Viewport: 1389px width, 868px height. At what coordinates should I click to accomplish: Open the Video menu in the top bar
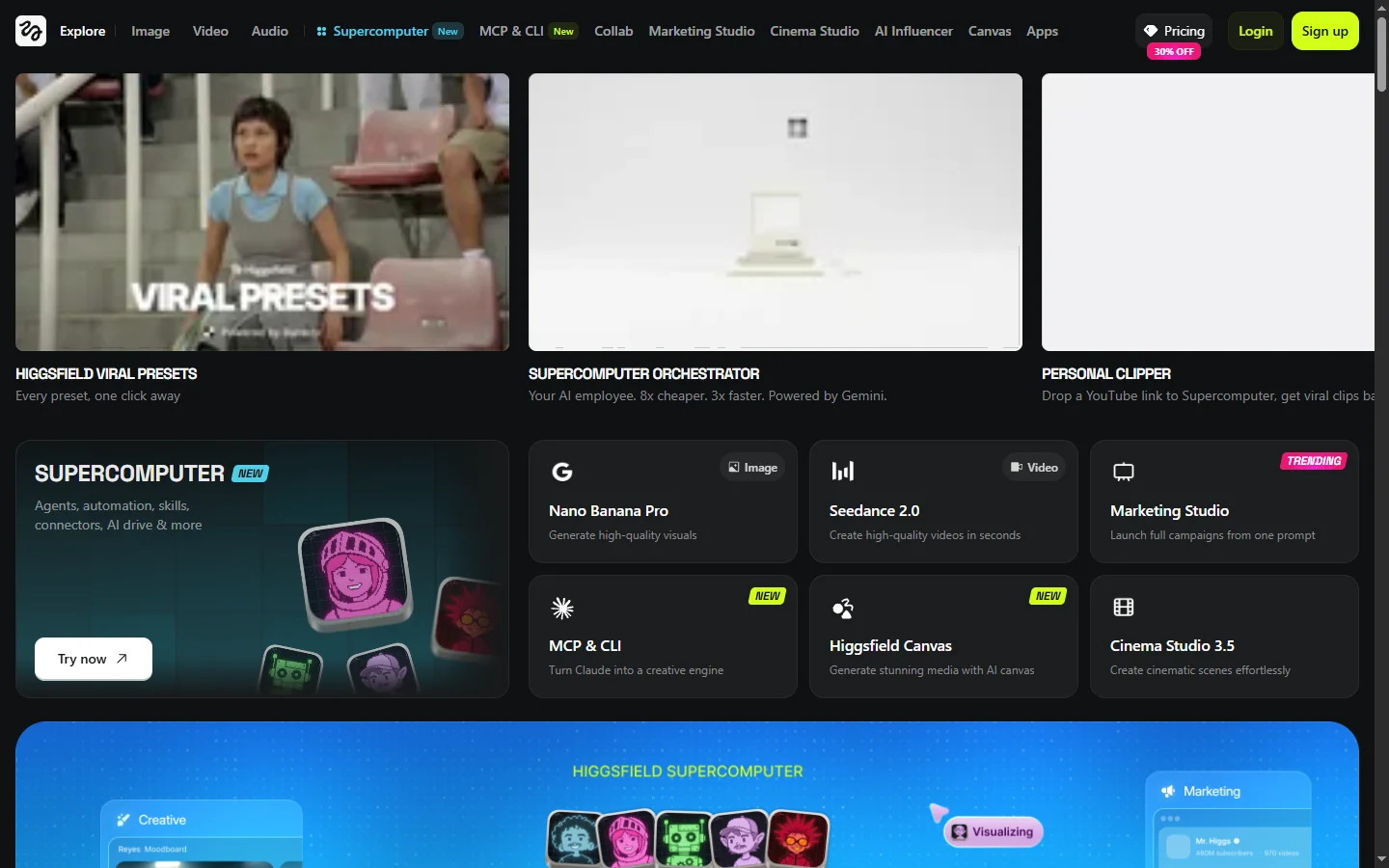coord(210,31)
